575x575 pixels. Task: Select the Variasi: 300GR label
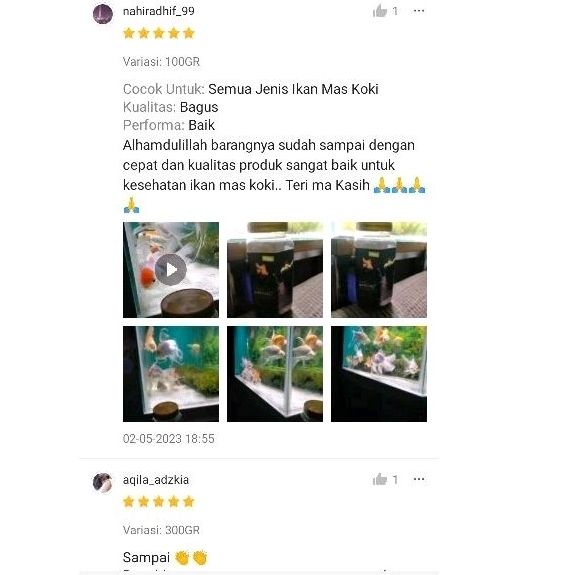coord(161,530)
